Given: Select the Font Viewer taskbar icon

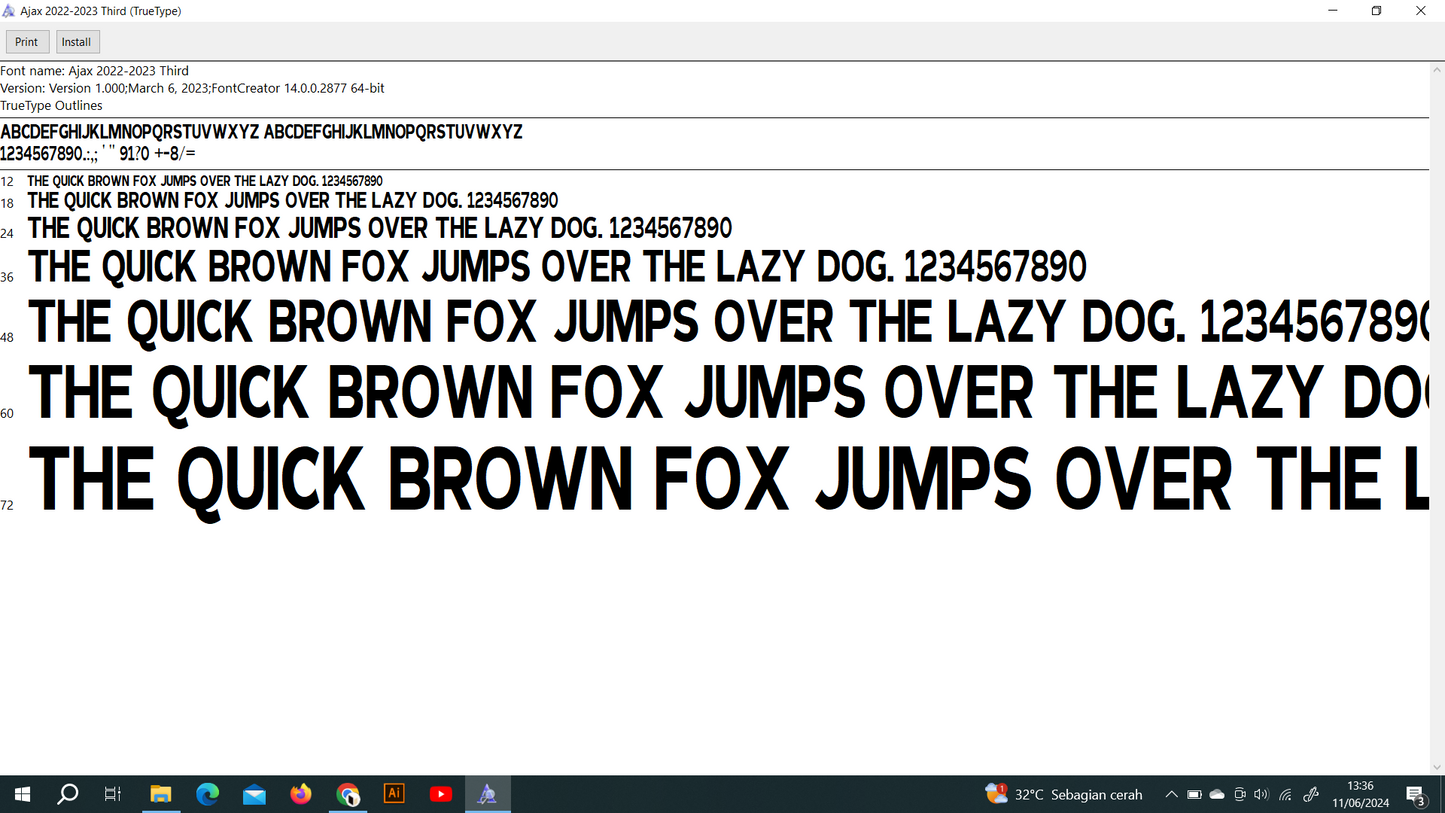Looking at the screenshot, I should coord(488,795).
